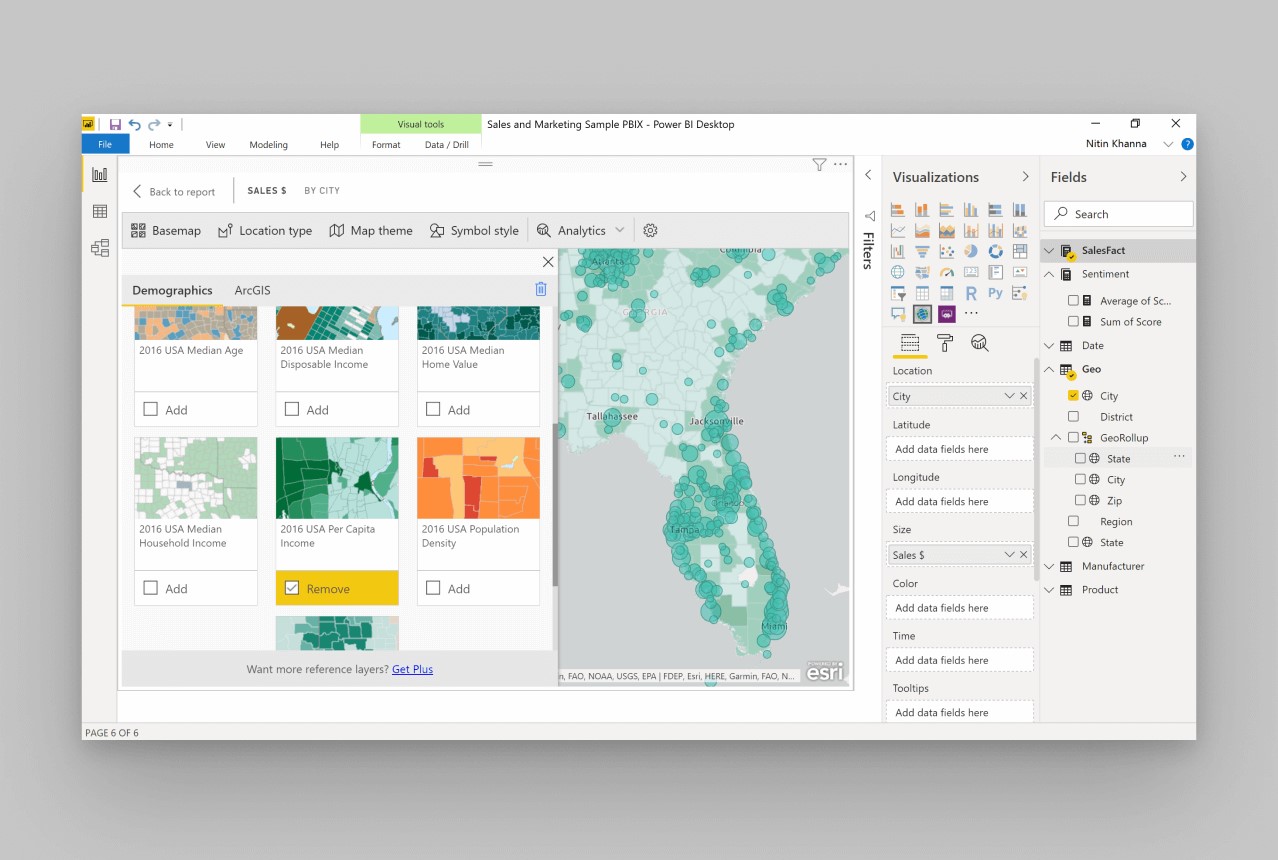Screen dimensions: 1278x860
Task: Select the Python visual icon
Action: click(995, 292)
